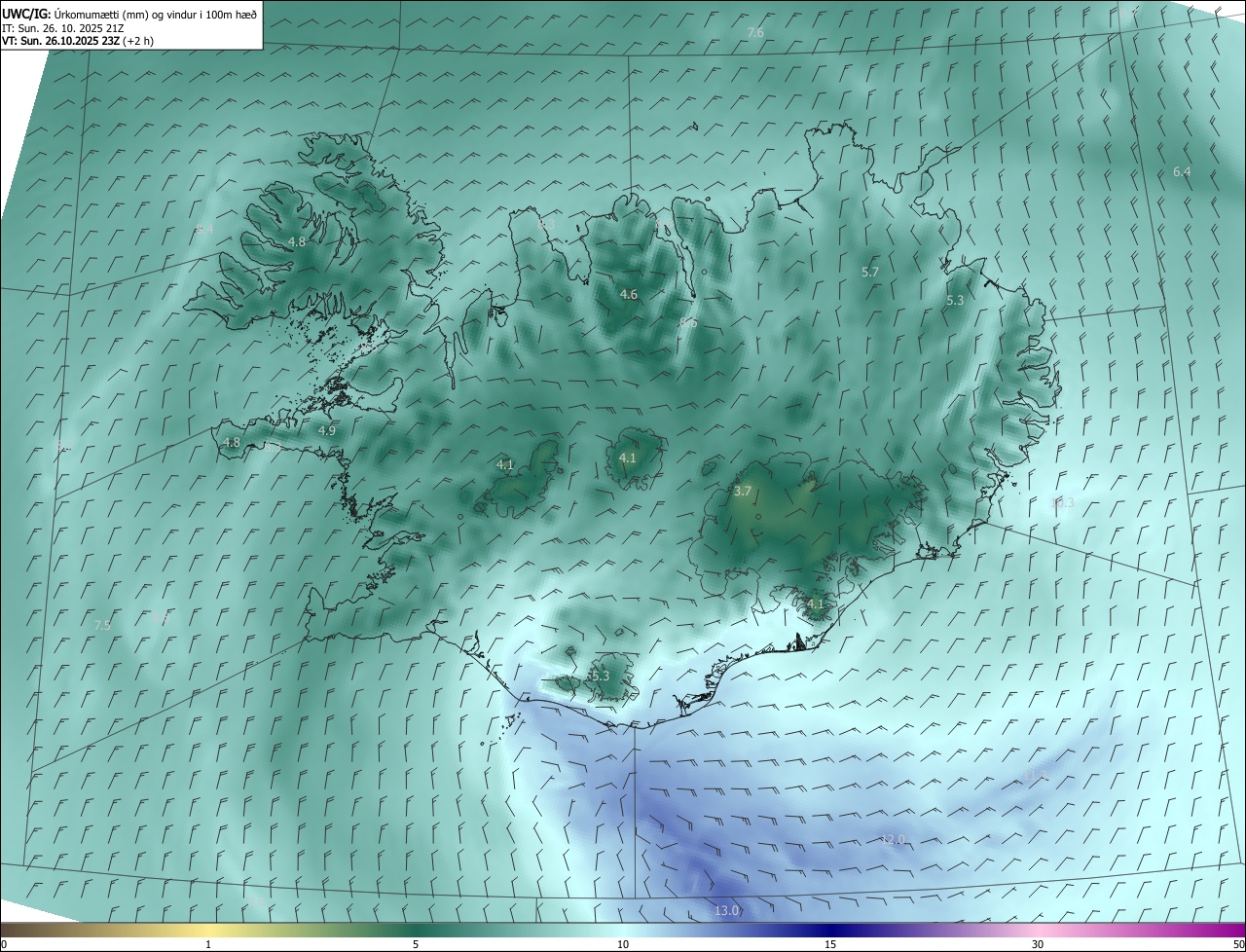Click the 3.7 value label on the glacier
Viewport: 1246px width, 952px height.
pyautogui.click(x=743, y=492)
